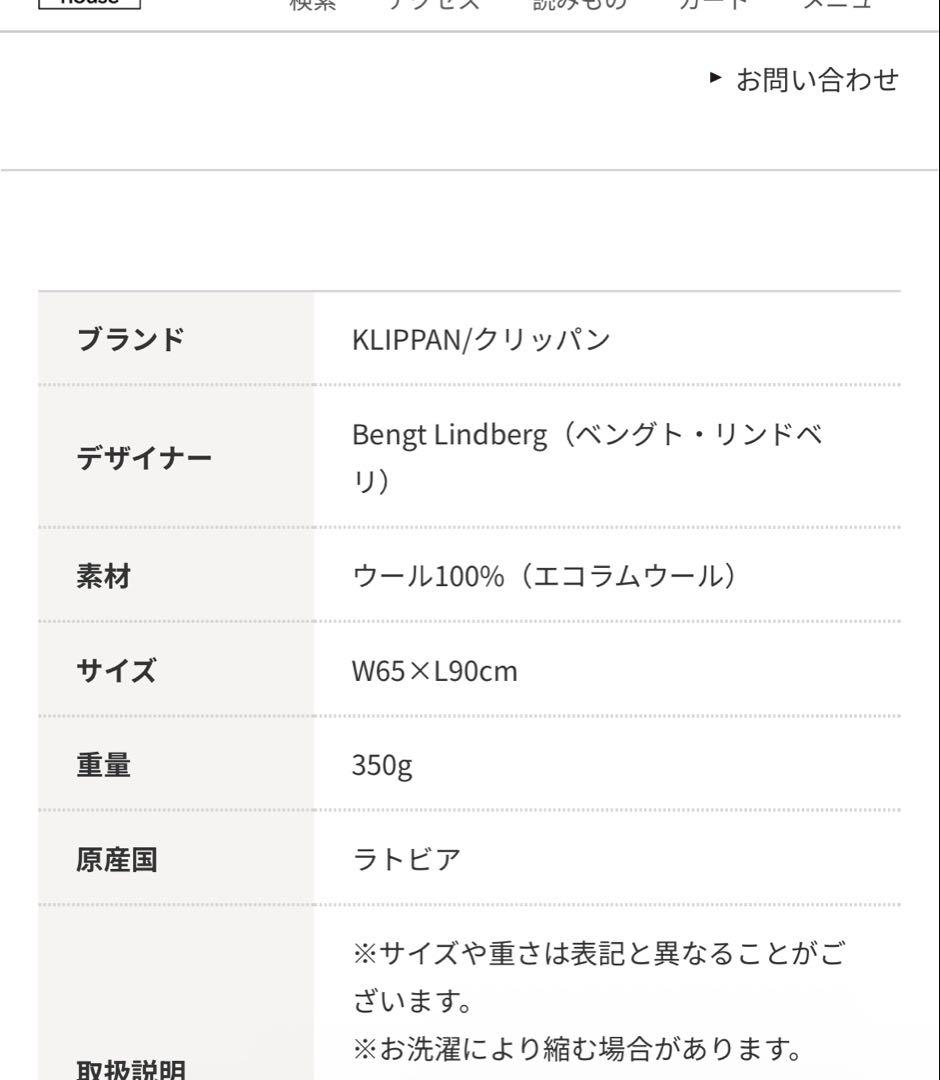
Task: Click the 素材 row label
Action: (x=104, y=576)
